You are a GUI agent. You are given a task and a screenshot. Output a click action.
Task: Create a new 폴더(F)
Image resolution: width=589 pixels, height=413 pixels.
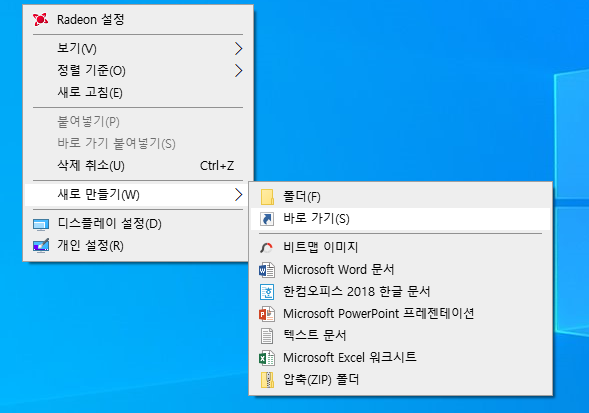(x=400, y=197)
